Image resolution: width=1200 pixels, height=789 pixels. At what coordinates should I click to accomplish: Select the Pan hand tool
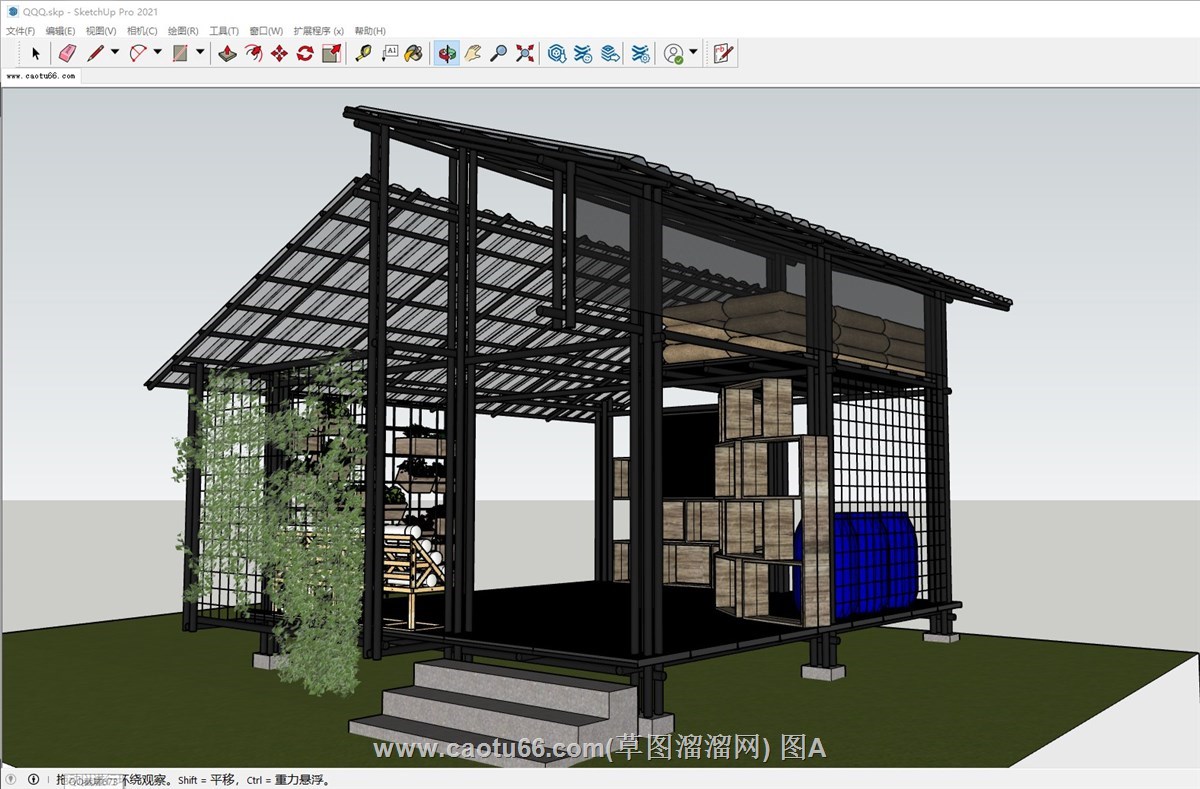coord(473,54)
